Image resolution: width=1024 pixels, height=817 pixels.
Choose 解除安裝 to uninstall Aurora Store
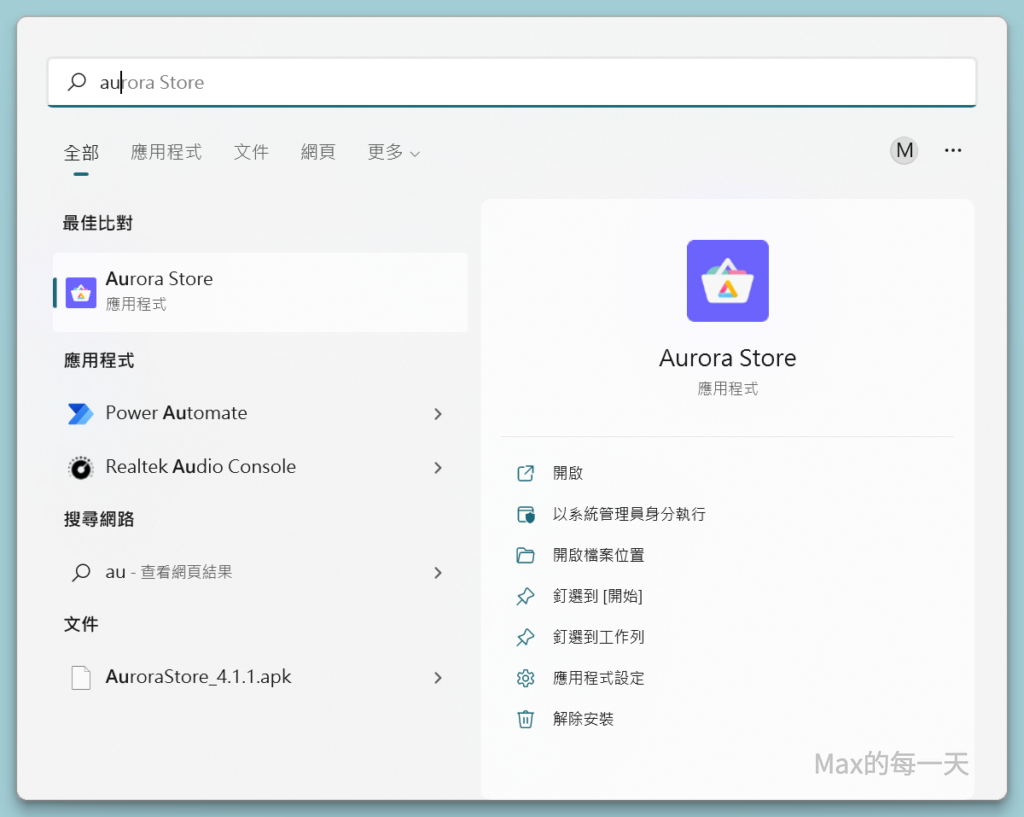point(583,719)
